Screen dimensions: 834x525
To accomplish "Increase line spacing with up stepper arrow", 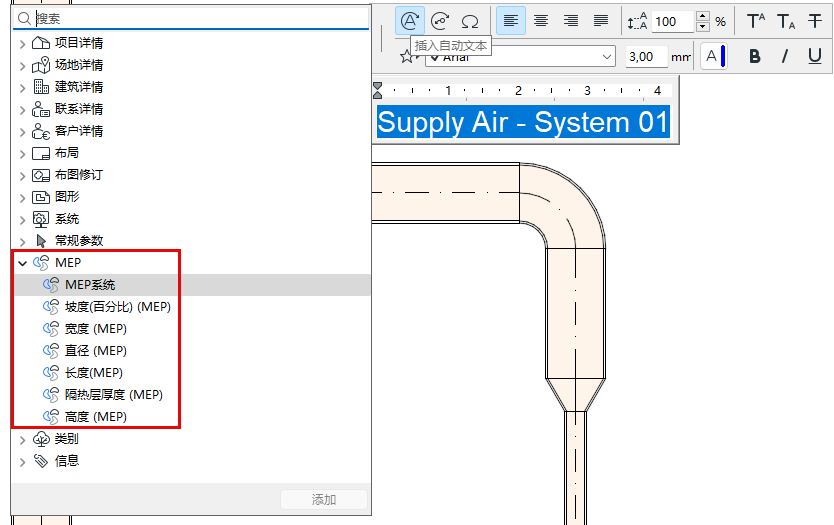I will click(703, 16).
